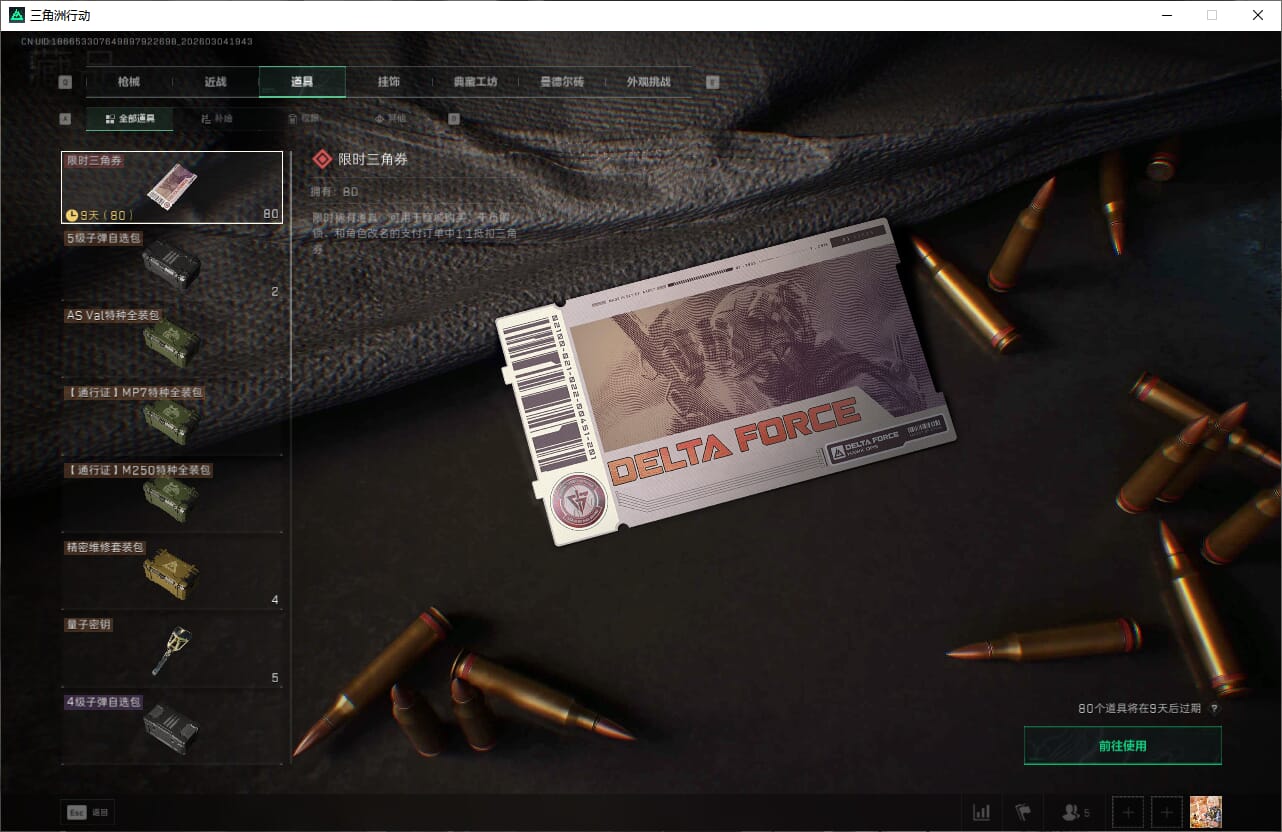Switch to the 近战 tab
The height and width of the screenshot is (832, 1282).
coord(215,82)
